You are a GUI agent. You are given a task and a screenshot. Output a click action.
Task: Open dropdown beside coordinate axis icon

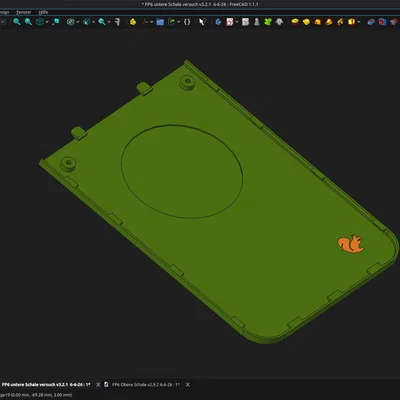[152, 22]
